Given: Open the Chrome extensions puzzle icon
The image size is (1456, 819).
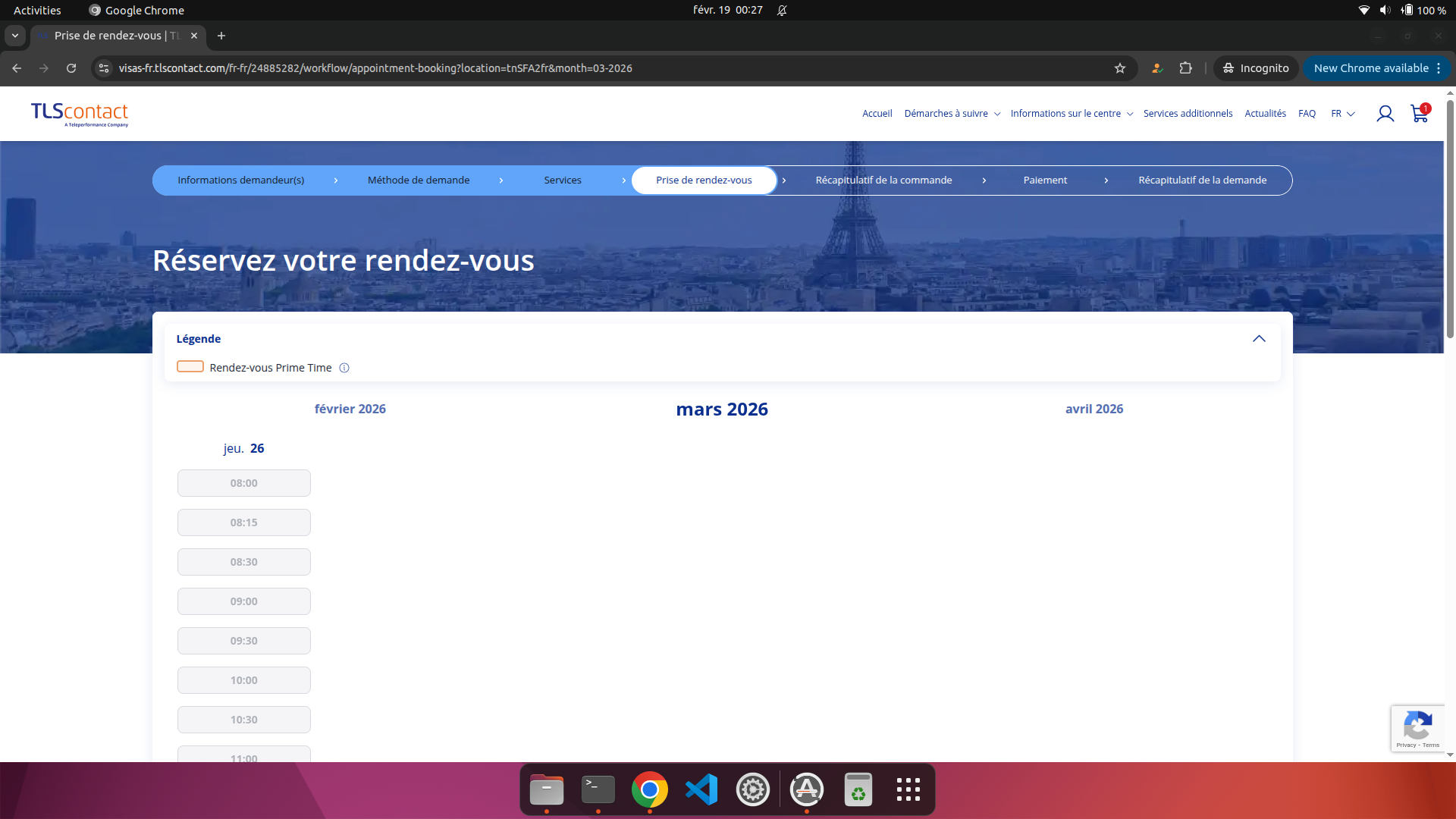Looking at the screenshot, I should pos(1186,68).
